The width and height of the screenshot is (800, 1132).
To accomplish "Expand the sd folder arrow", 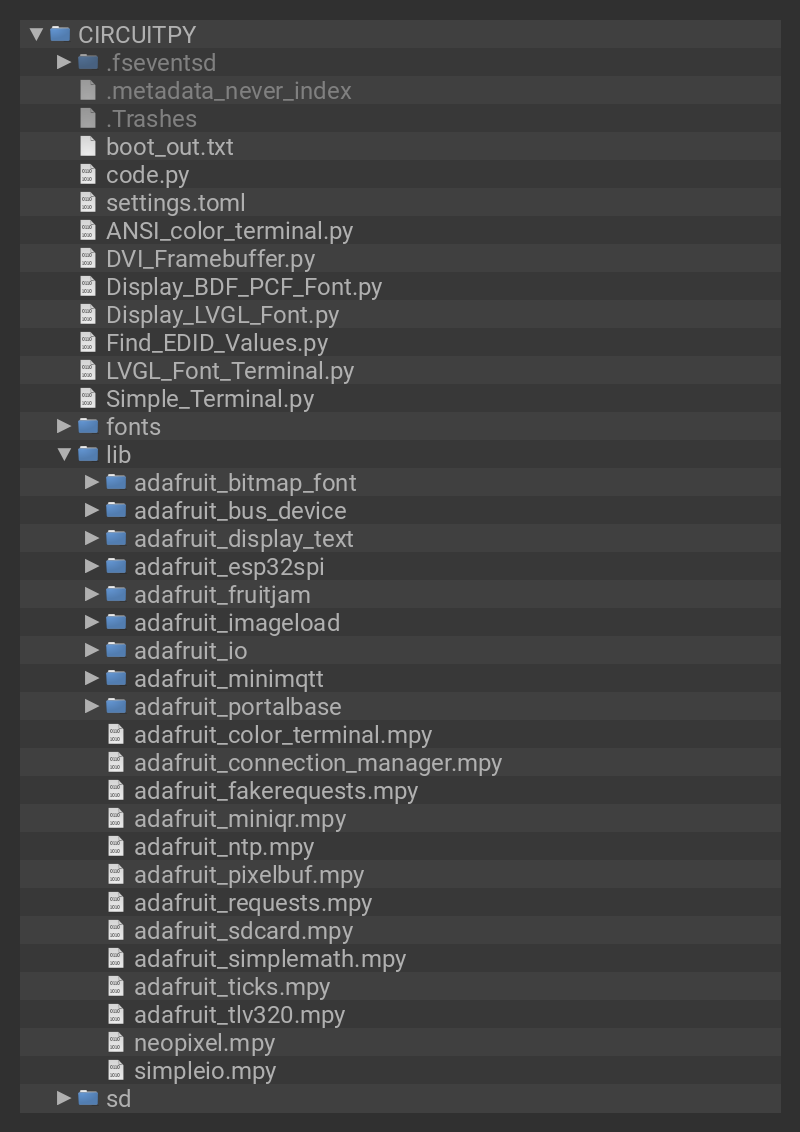I will coord(64,1098).
